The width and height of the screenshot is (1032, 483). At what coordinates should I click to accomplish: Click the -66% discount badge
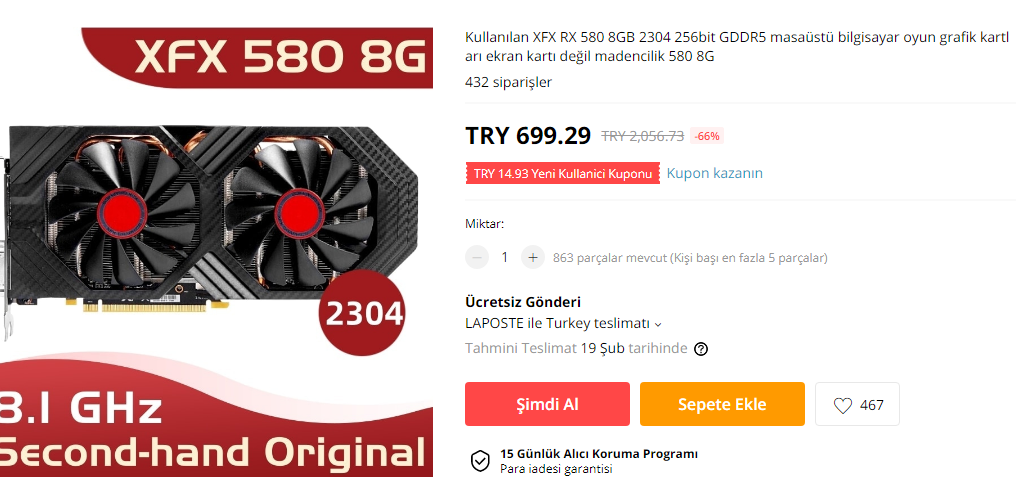click(x=707, y=136)
